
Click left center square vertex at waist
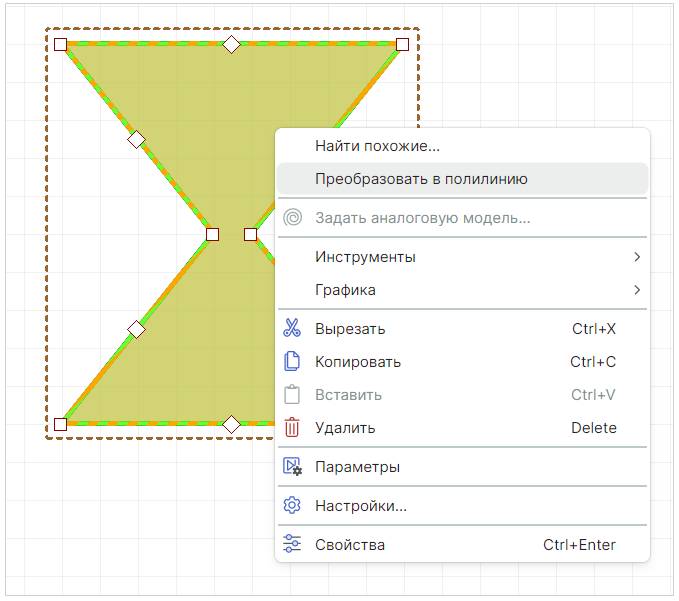212,234
